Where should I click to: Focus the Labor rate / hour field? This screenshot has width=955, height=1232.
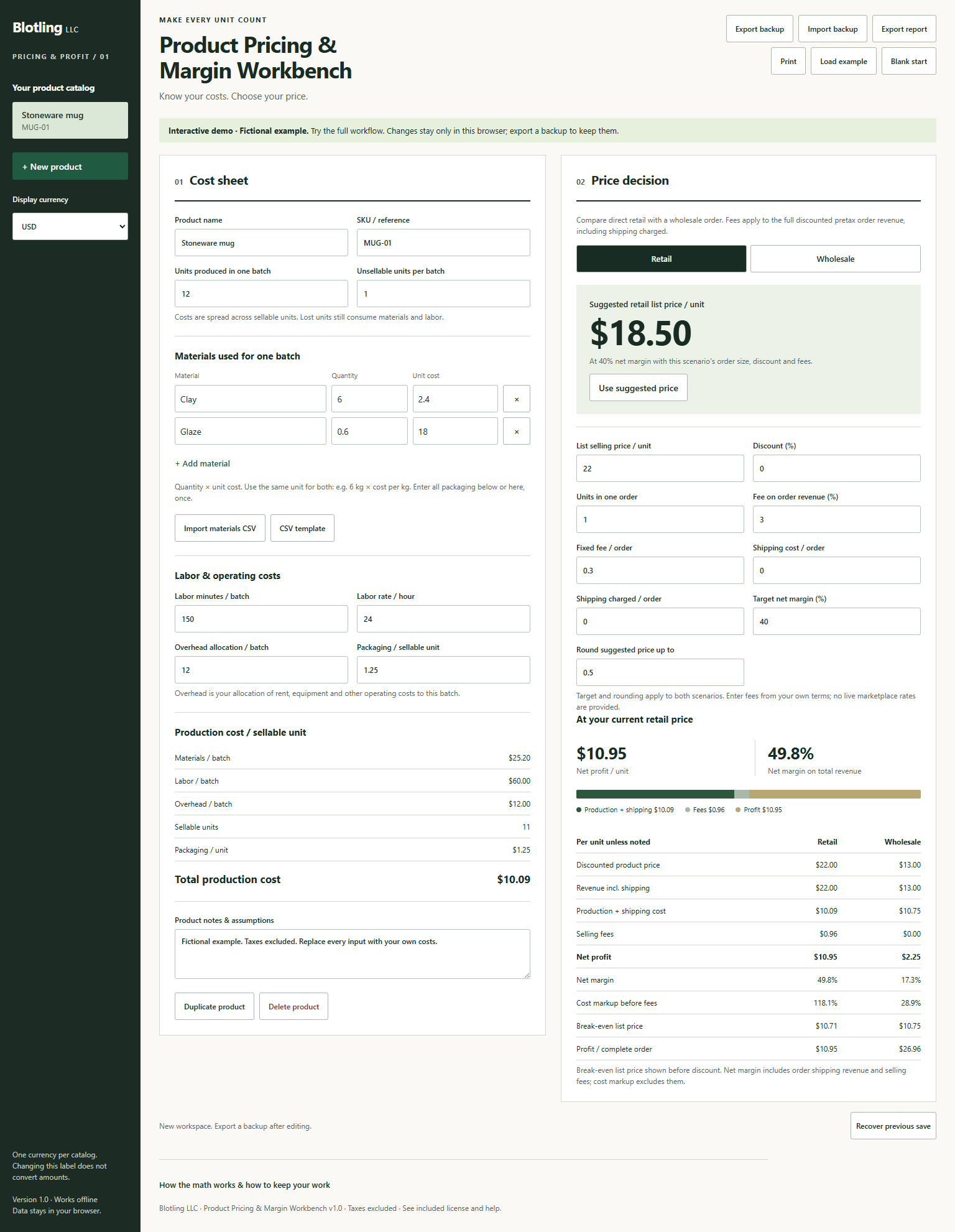coord(443,619)
